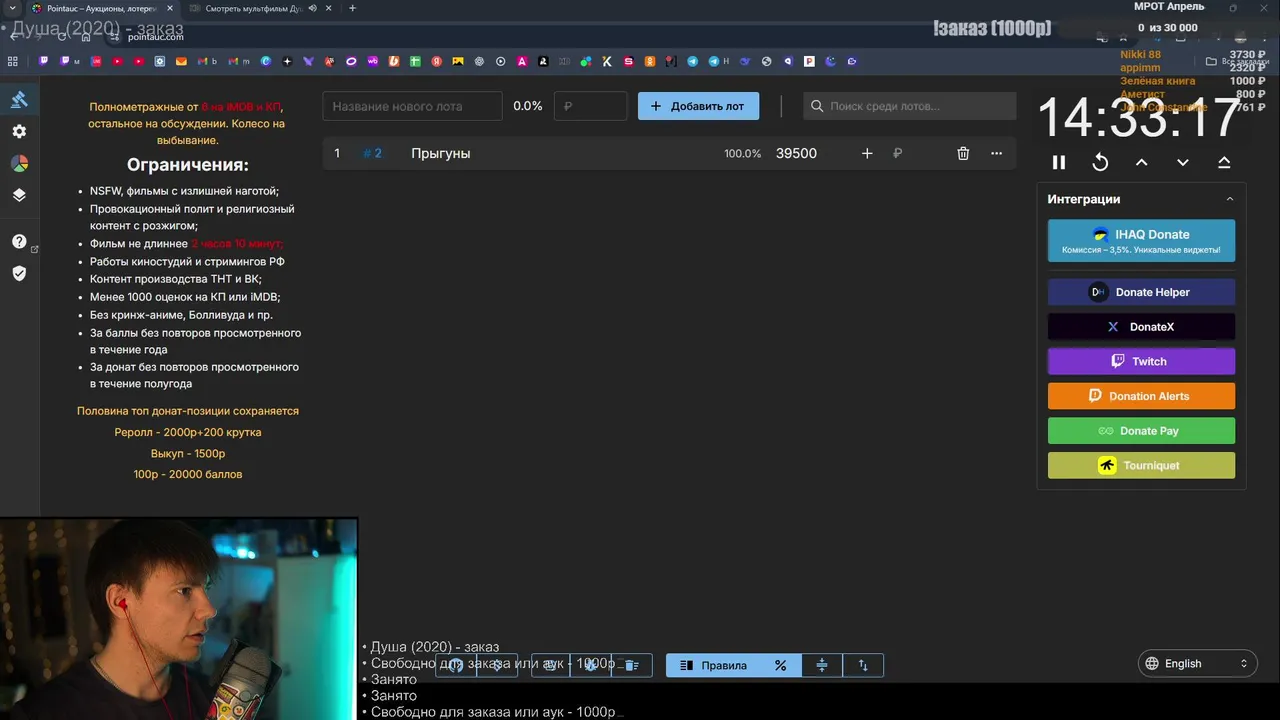Click the #2 lot identifier

coord(372,153)
